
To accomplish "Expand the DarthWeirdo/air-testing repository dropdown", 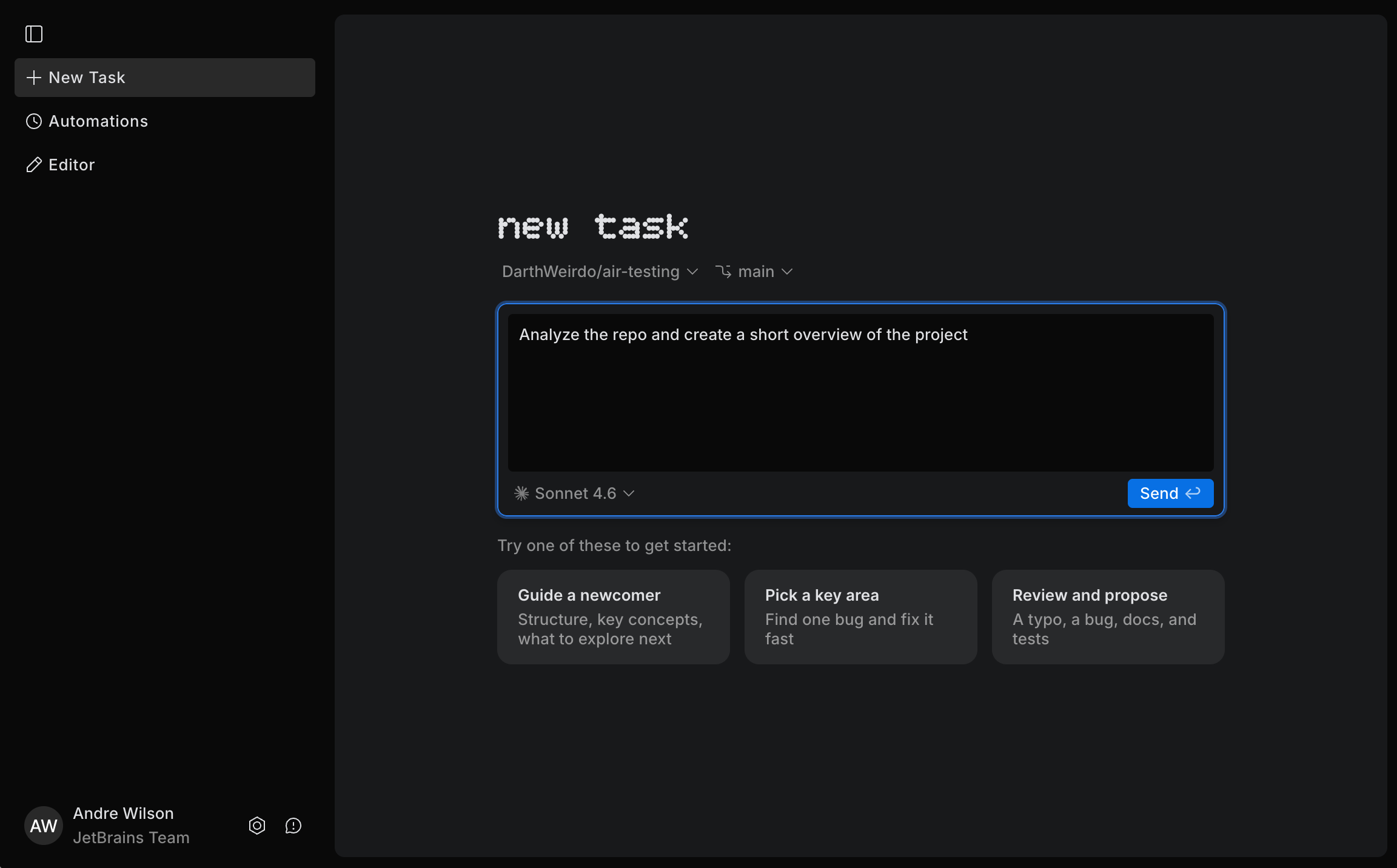I will point(600,272).
